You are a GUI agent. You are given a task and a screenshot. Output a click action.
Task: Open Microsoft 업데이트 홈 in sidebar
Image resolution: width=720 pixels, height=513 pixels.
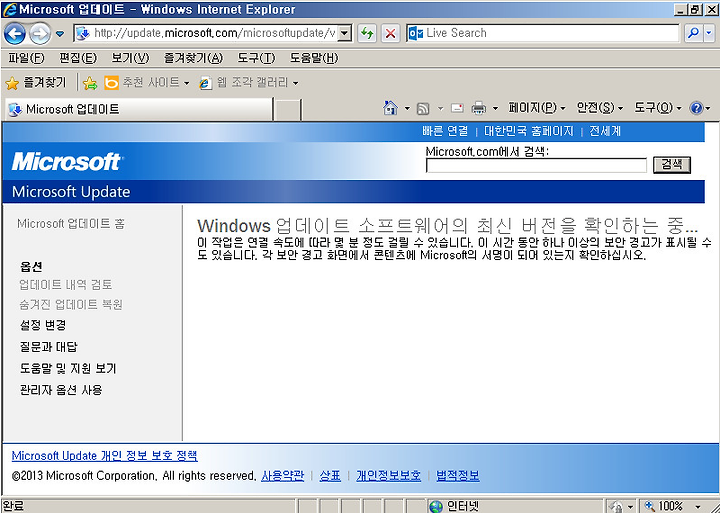coord(71,224)
